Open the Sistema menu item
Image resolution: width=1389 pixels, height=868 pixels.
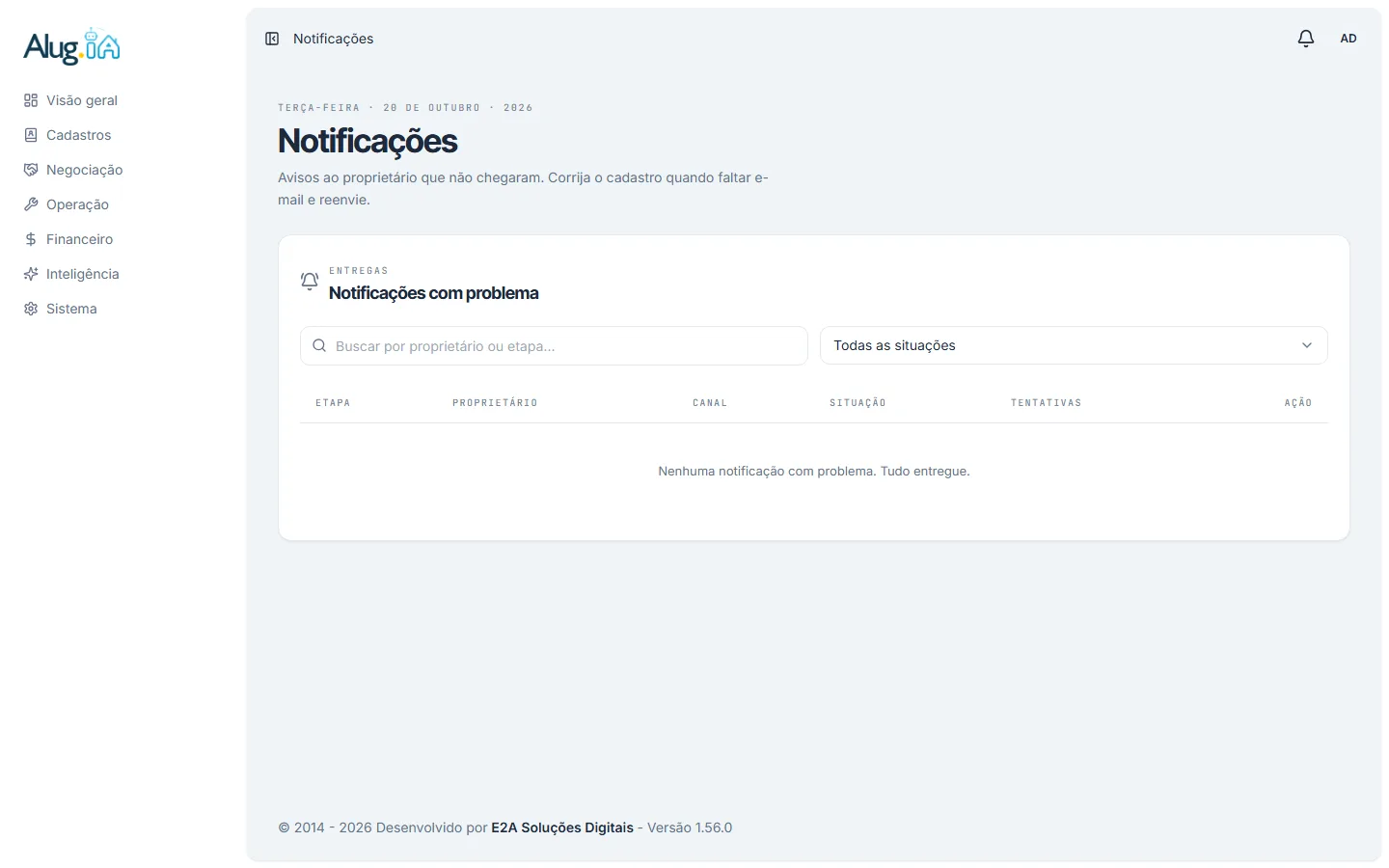[x=71, y=309]
